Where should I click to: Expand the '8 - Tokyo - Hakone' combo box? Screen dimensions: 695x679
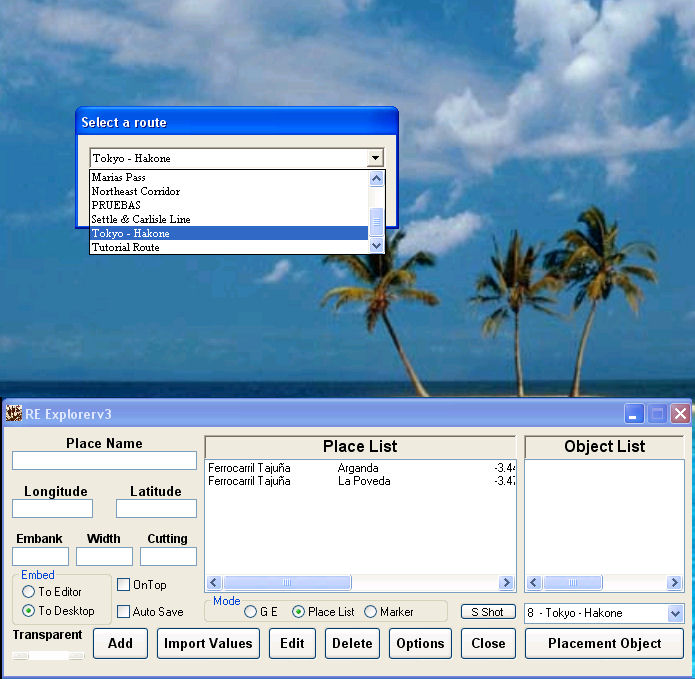[675, 613]
